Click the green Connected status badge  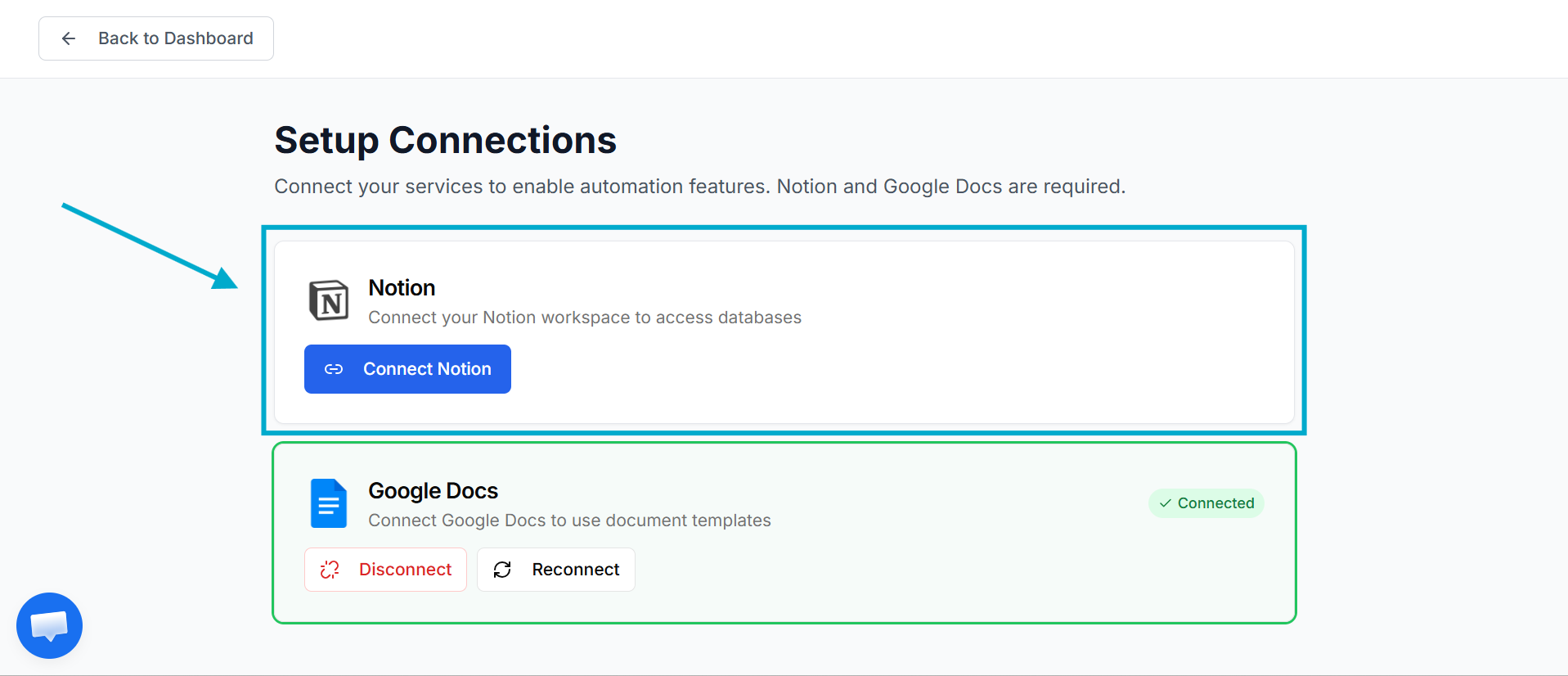pyautogui.click(x=1206, y=503)
